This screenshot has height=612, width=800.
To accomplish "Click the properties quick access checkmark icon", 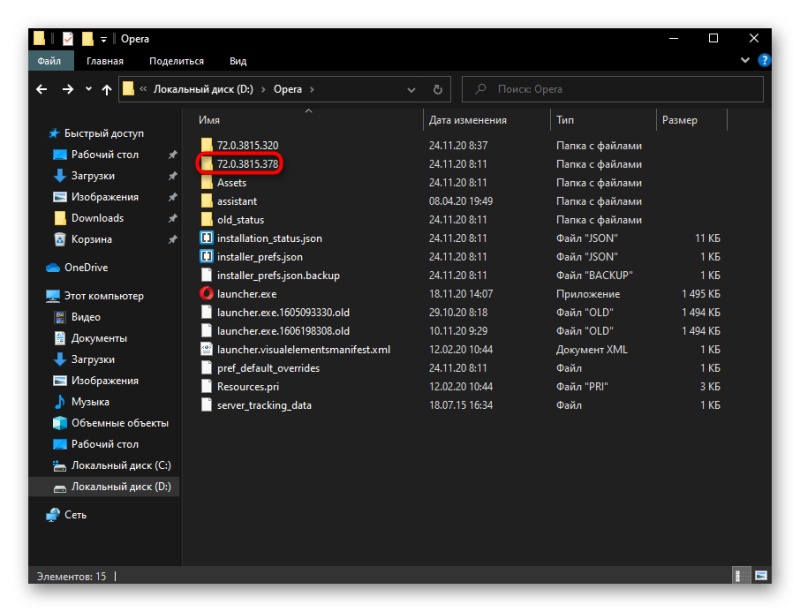I will 67,39.
